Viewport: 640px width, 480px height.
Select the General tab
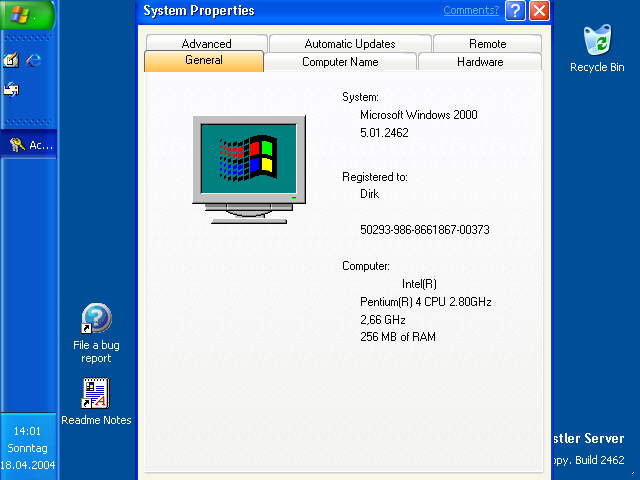(x=204, y=61)
